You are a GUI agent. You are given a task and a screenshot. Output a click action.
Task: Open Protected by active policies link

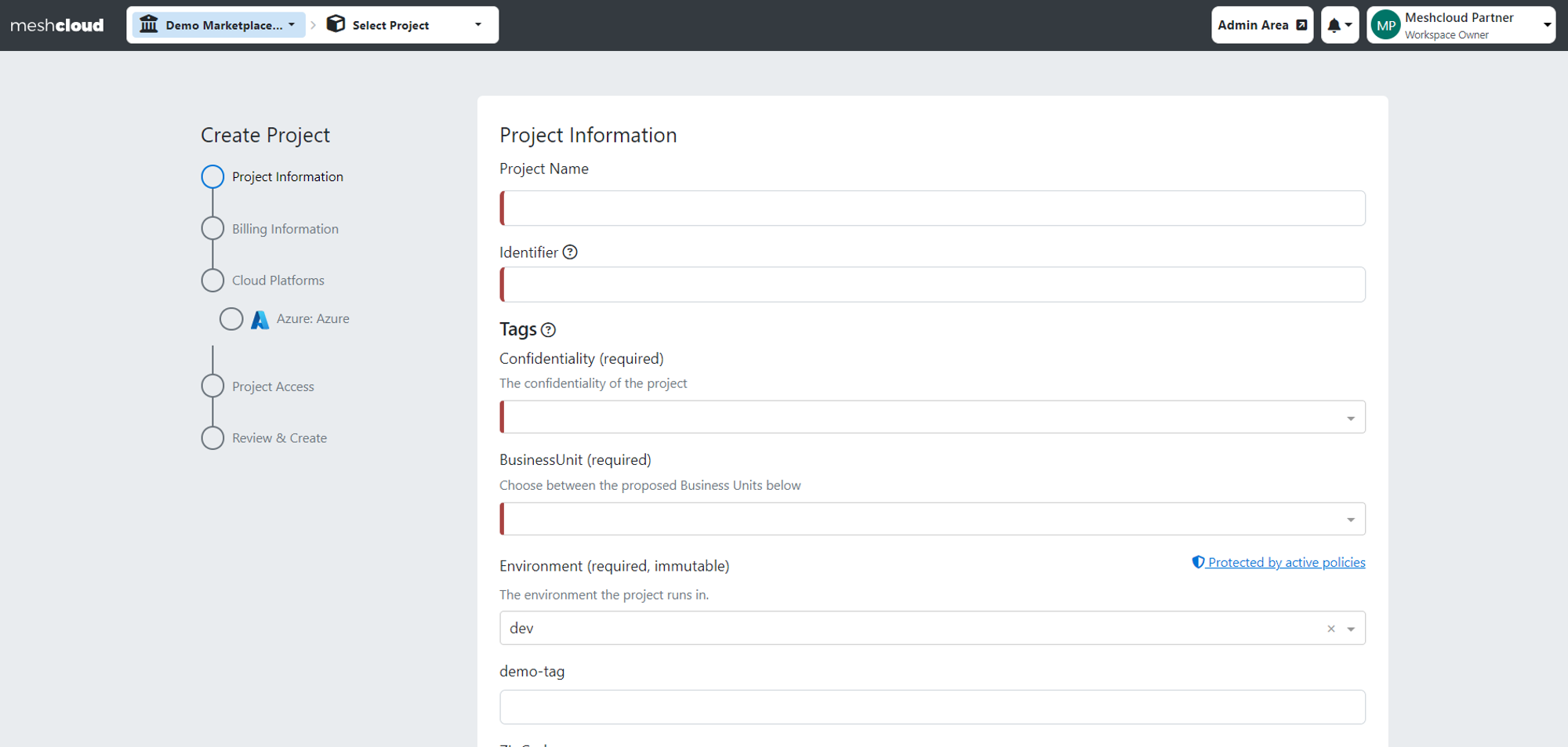pos(1279,562)
